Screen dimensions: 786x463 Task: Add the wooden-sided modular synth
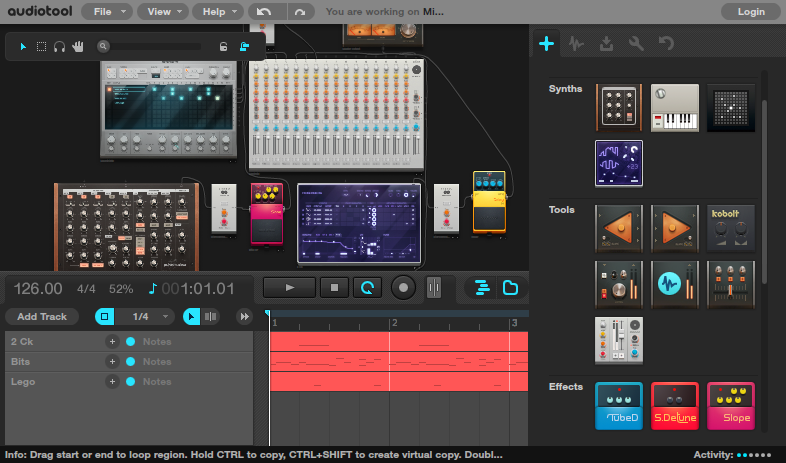[x=619, y=108]
